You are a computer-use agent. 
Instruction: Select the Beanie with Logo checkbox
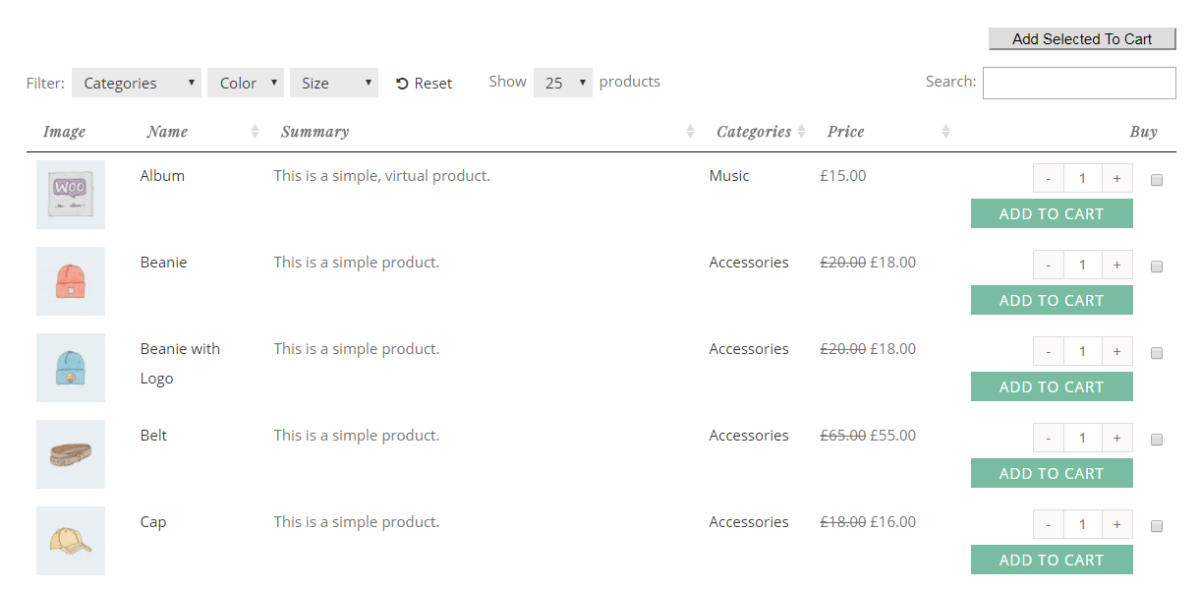[x=1156, y=352]
